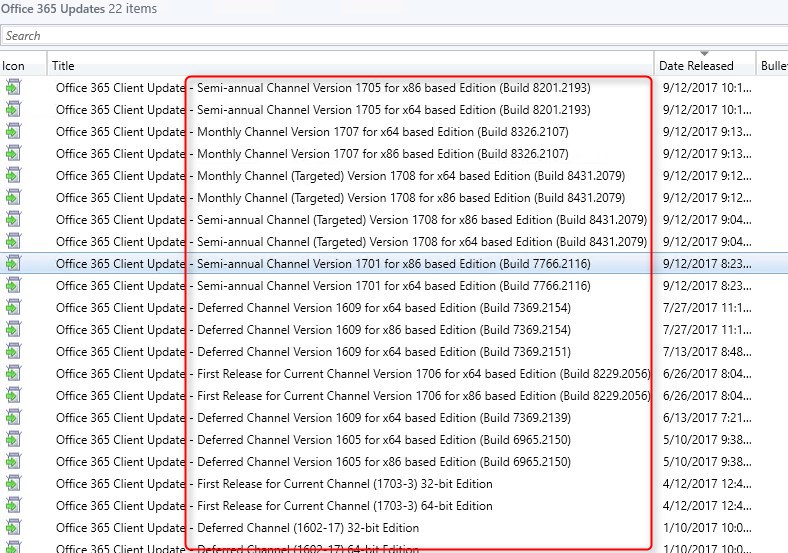
Task: Click date cell of Deferred 1605 x64 row
Action: click(707, 440)
